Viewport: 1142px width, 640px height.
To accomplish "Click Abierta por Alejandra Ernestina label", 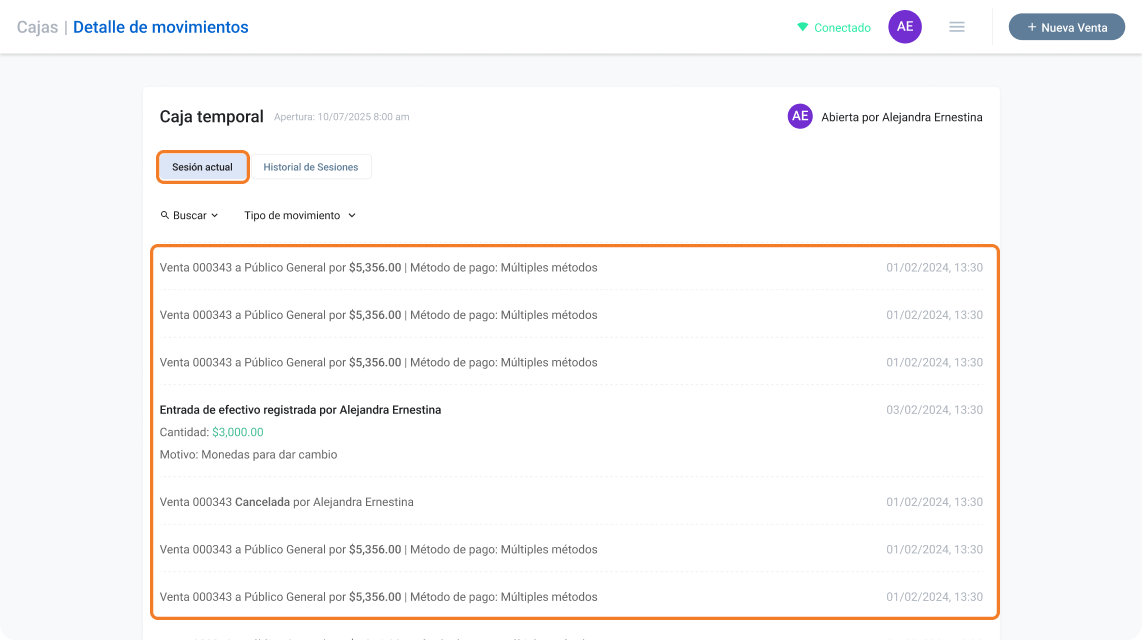I will coord(902,117).
